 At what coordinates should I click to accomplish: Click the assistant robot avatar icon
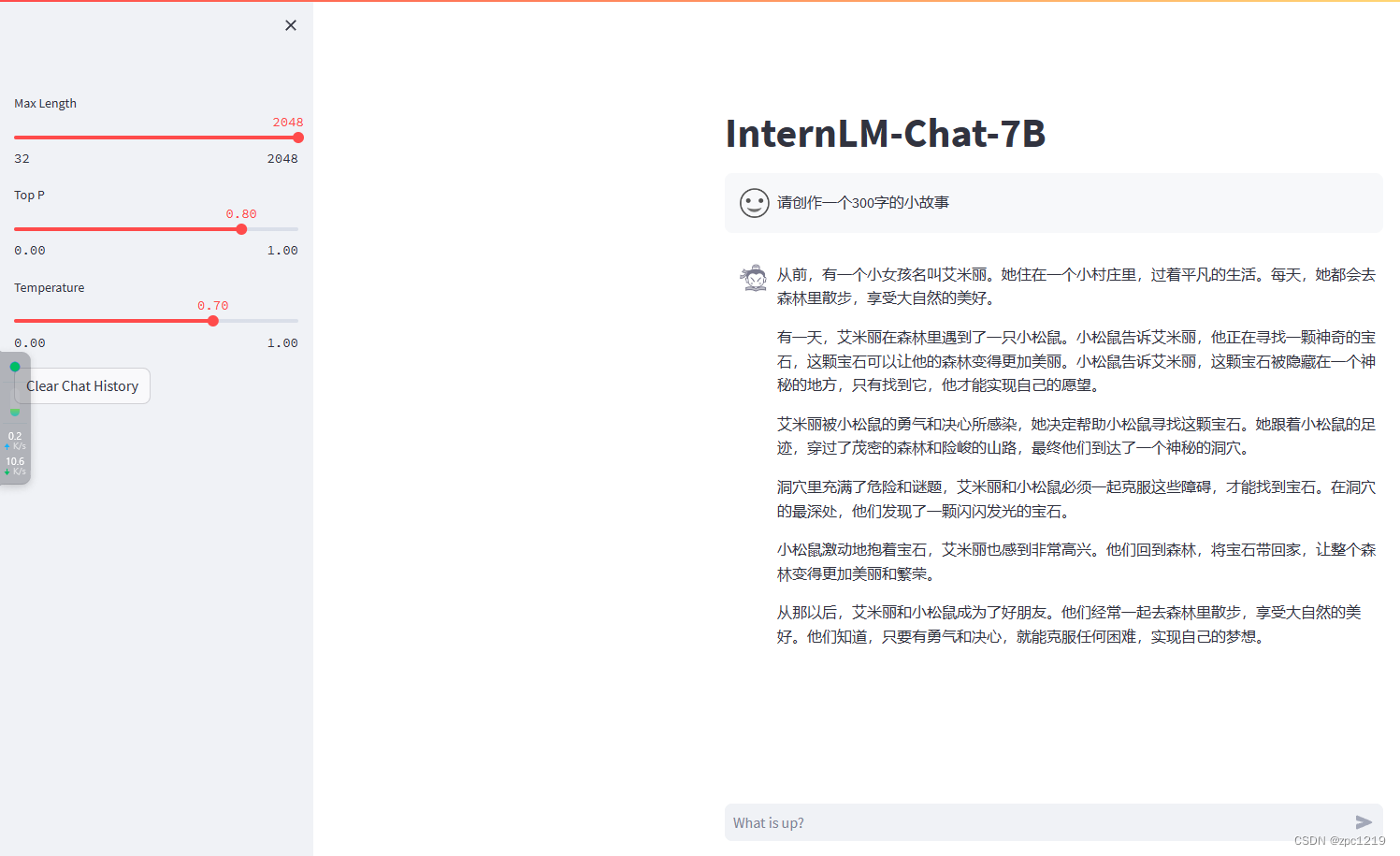pyautogui.click(x=754, y=277)
